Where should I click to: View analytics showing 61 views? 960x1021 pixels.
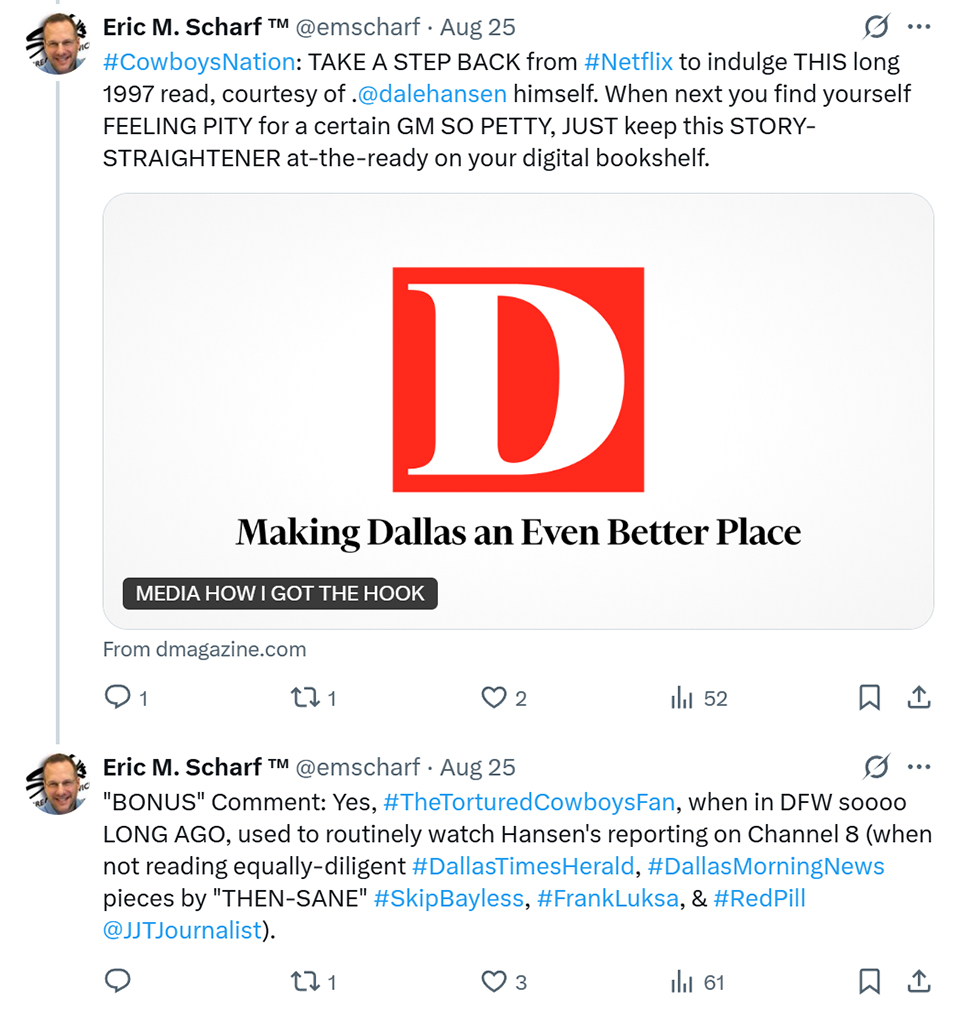682,982
